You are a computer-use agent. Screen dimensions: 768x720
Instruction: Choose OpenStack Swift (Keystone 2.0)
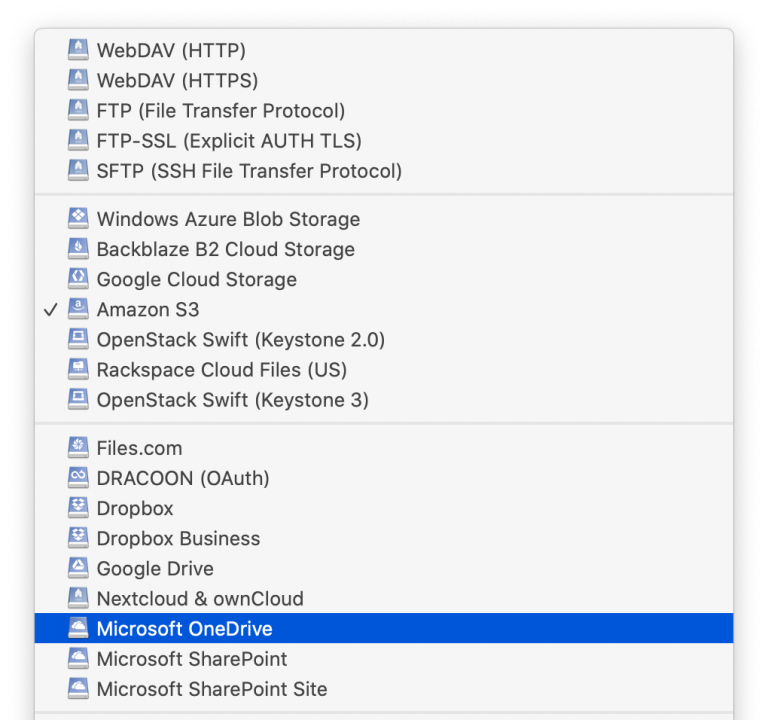(x=240, y=340)
